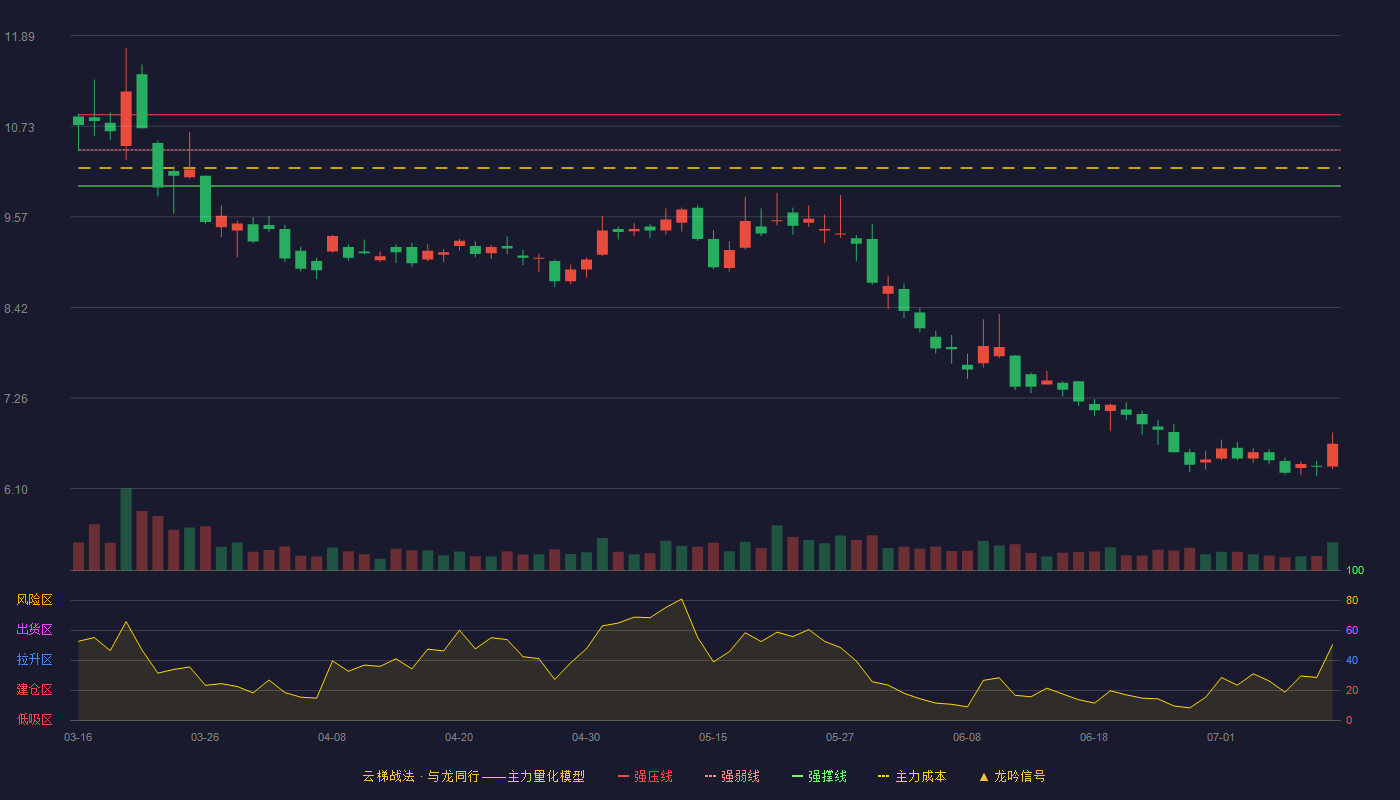Viewport: 1400px width, 800px height.
Task: Toggle the 主力成本 legend item
Action: point(912,776)
